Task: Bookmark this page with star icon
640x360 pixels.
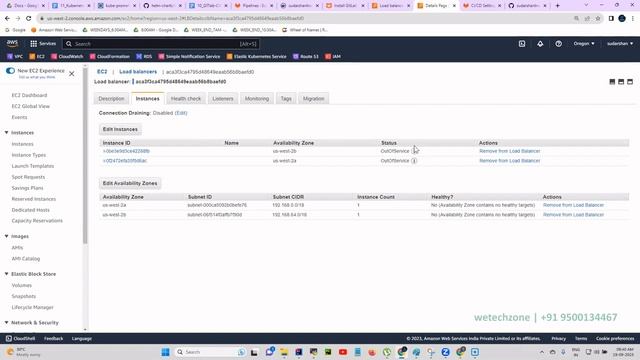Action: point(598,18)
